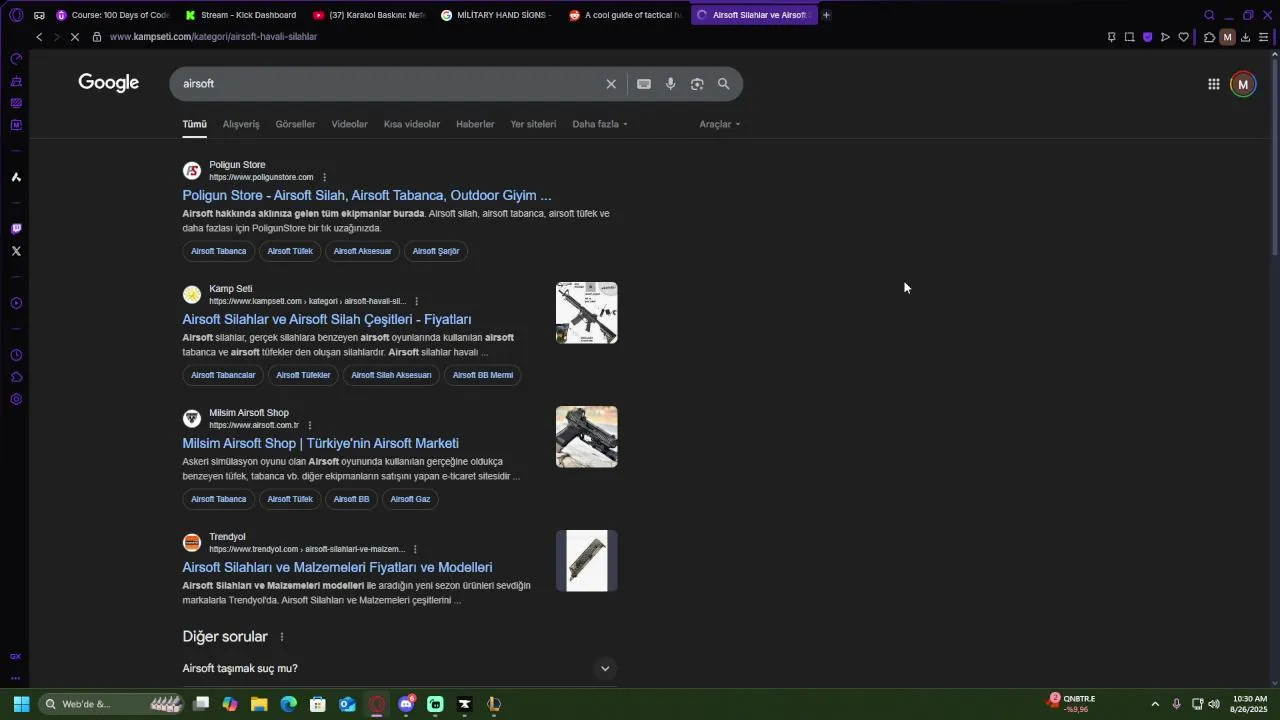This screenshot has height=720, width=1280.
Task: Open Twitch in the Opera sidebar
Action: click(x=16, y=229)
